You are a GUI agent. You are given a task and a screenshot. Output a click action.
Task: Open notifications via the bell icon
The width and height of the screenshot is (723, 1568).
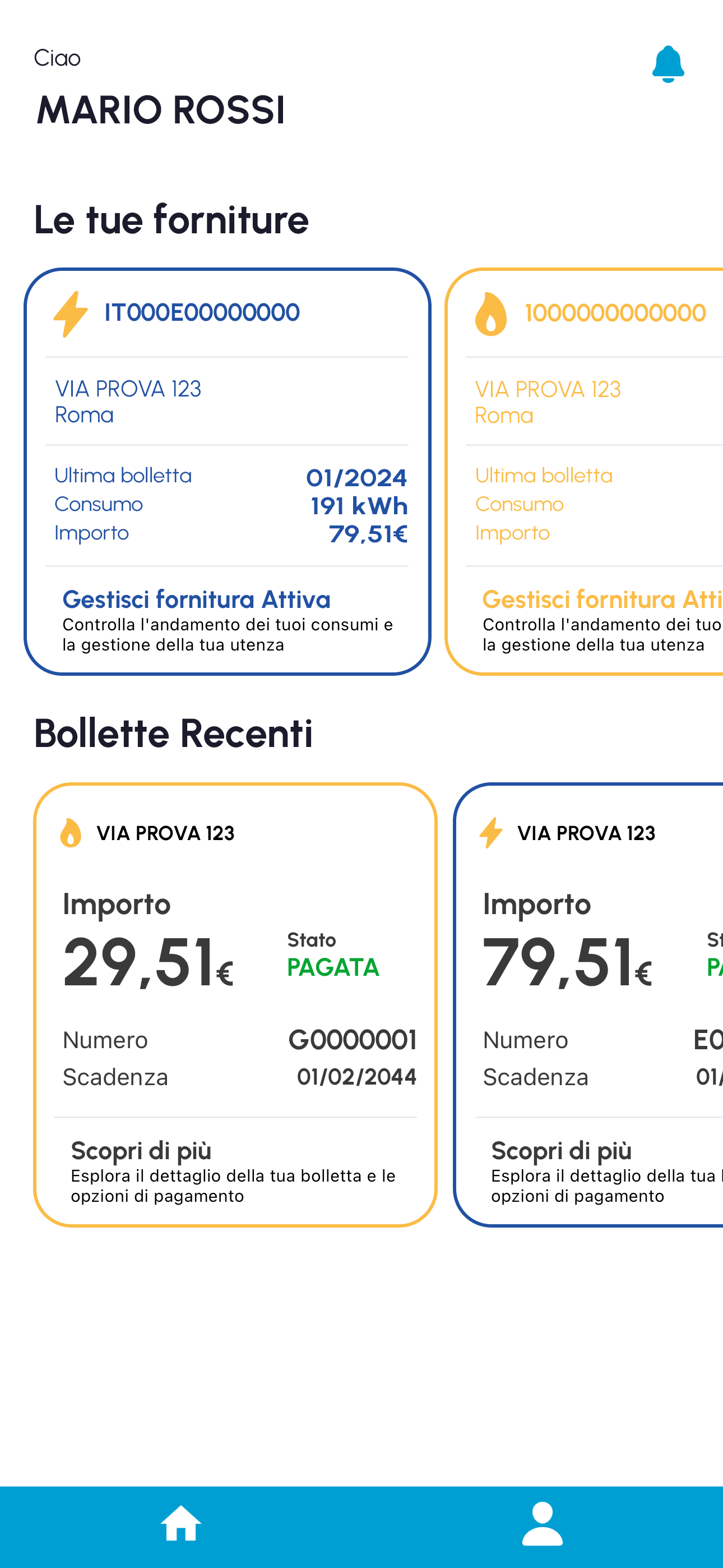click(x=668, y=64)
